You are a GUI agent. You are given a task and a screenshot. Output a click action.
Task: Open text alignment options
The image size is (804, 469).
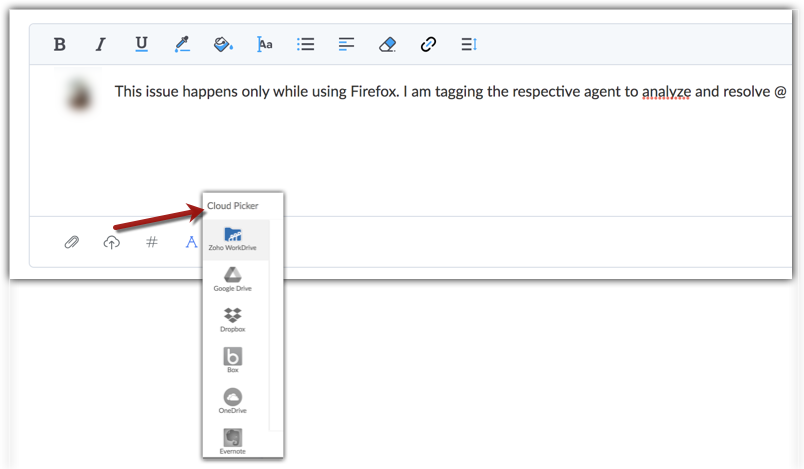click(x=346, y=44)
